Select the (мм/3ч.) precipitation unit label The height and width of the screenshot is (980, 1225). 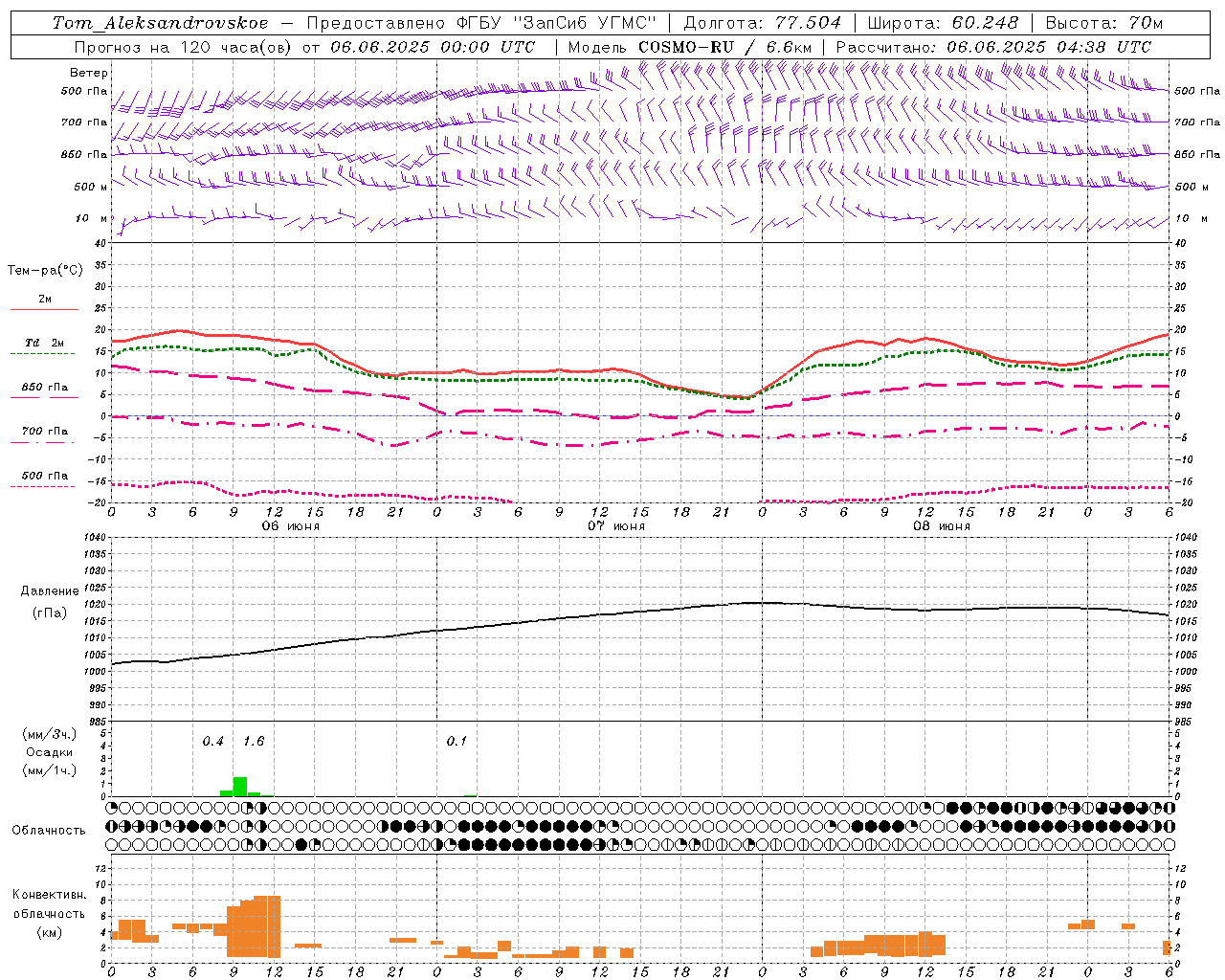(x=49, y=734)
